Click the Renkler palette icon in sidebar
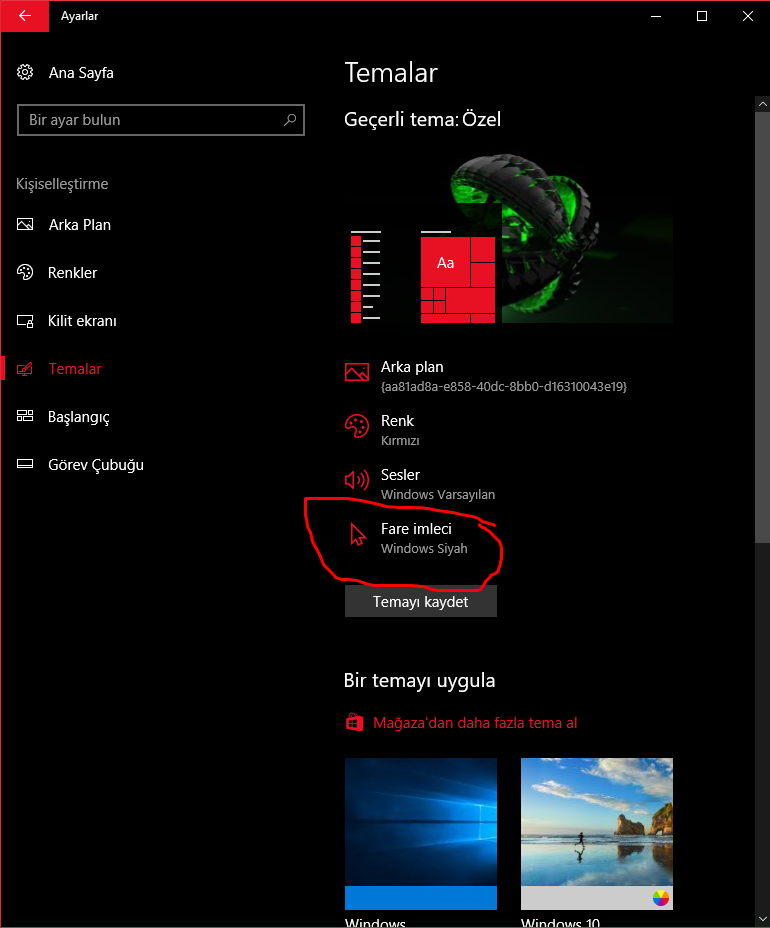 coord(25,272)
